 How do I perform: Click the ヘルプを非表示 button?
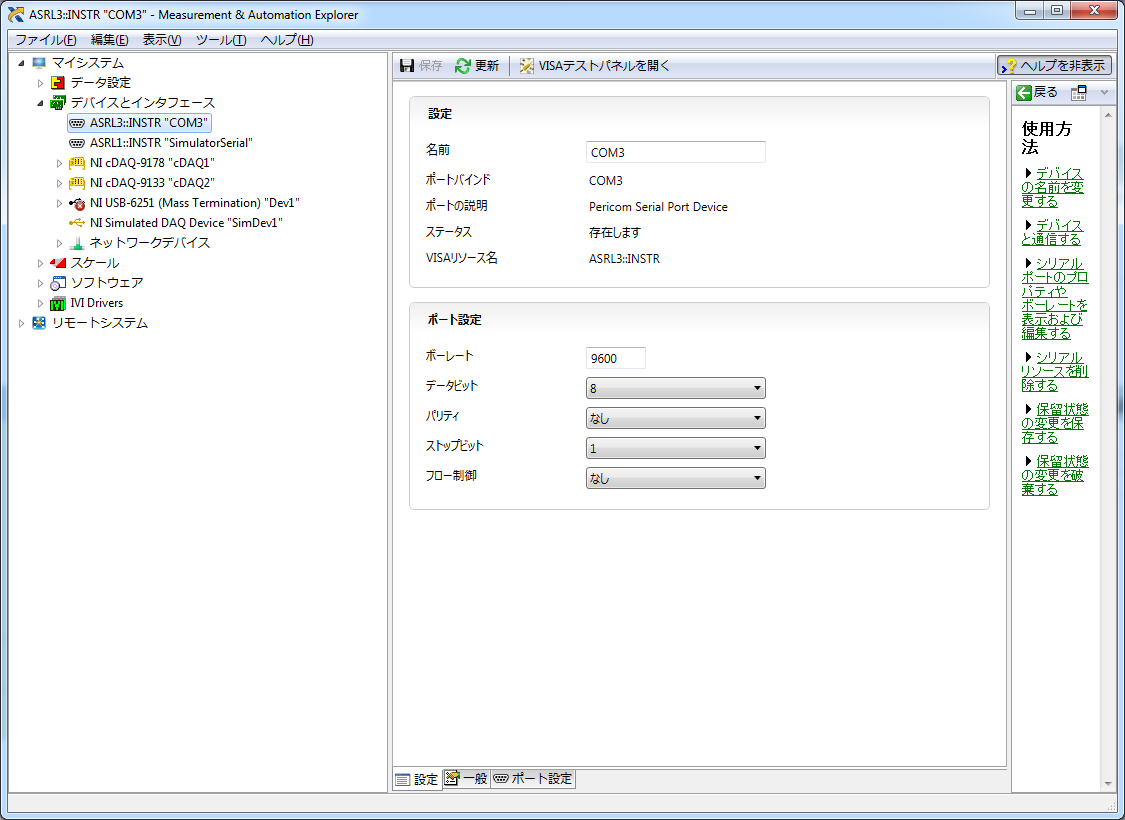(x=1054, y=66)
